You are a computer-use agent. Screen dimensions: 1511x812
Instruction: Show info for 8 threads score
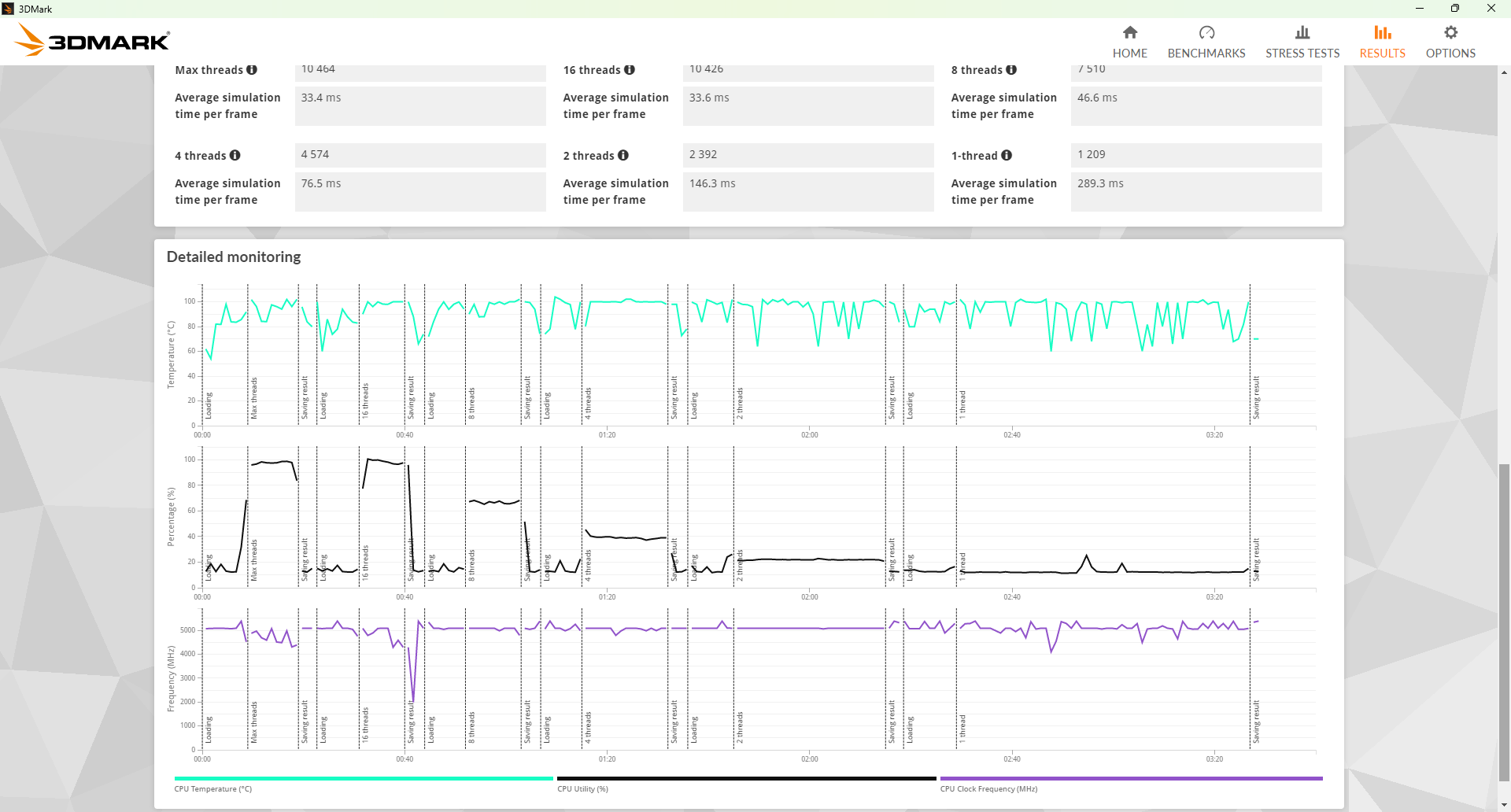tap(1011, 70)
